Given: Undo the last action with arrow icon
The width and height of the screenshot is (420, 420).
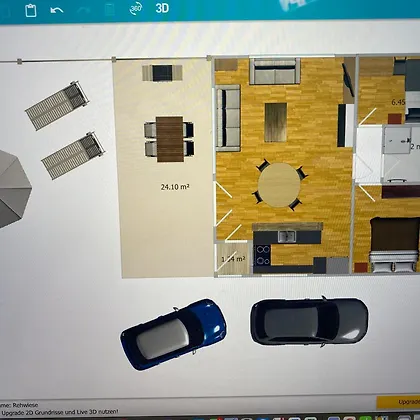Looking at the screenshot, I should click(x=57, y=10).
